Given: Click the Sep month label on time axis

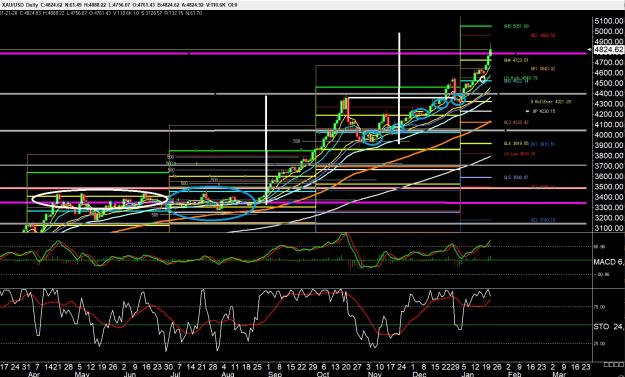Looking at the screenshot, I should coord(275,375).
